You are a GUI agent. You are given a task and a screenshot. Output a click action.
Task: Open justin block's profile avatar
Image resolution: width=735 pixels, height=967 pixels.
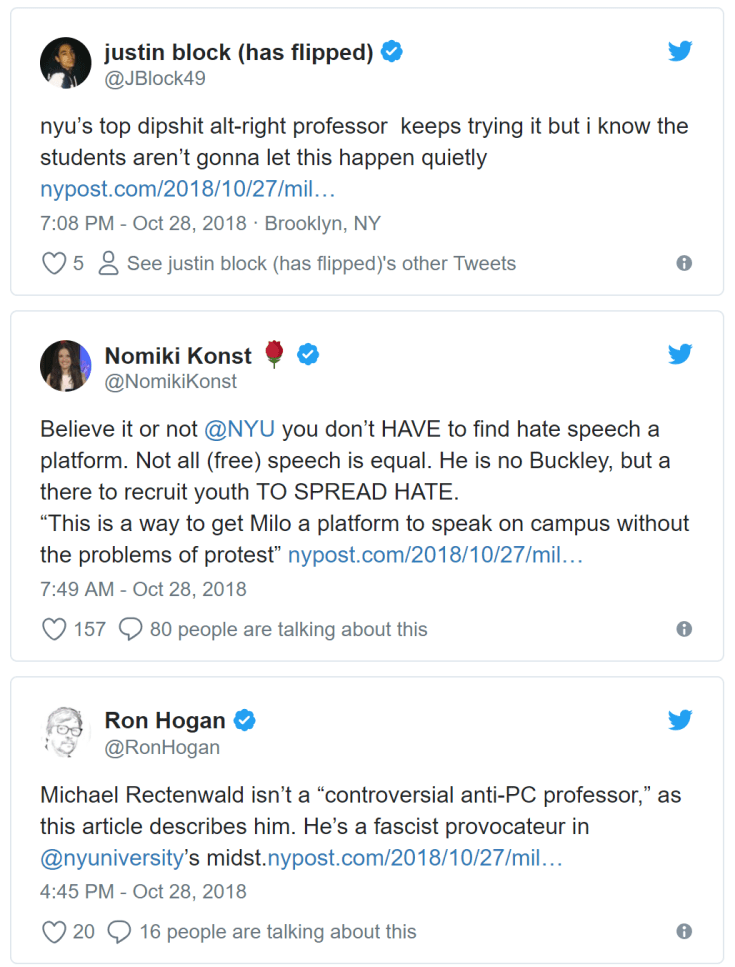pos(66,64)
